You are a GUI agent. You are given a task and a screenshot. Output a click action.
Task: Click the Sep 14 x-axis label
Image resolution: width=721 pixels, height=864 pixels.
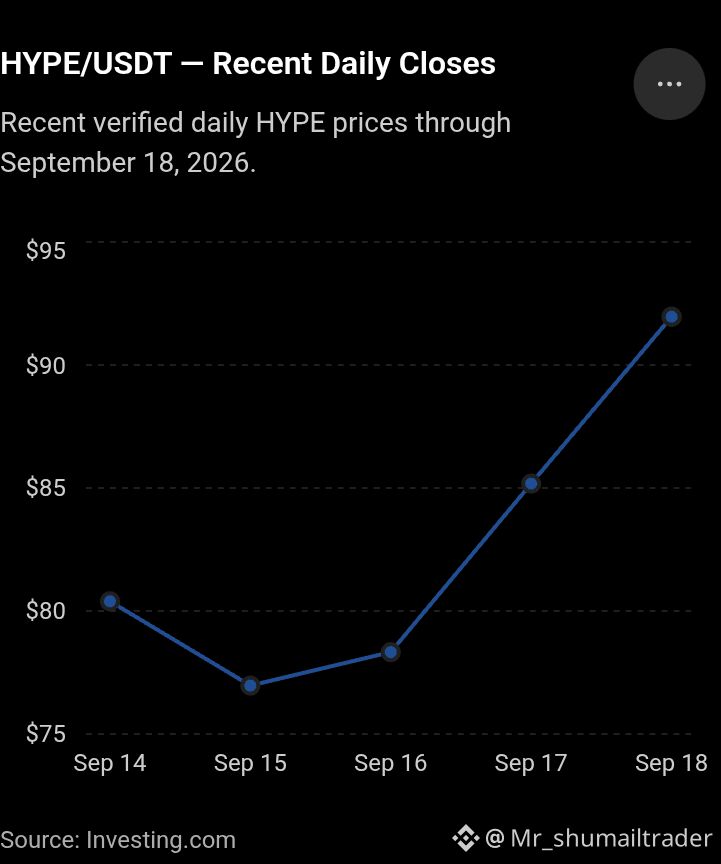pyautogui.click(x=110, y=764)
